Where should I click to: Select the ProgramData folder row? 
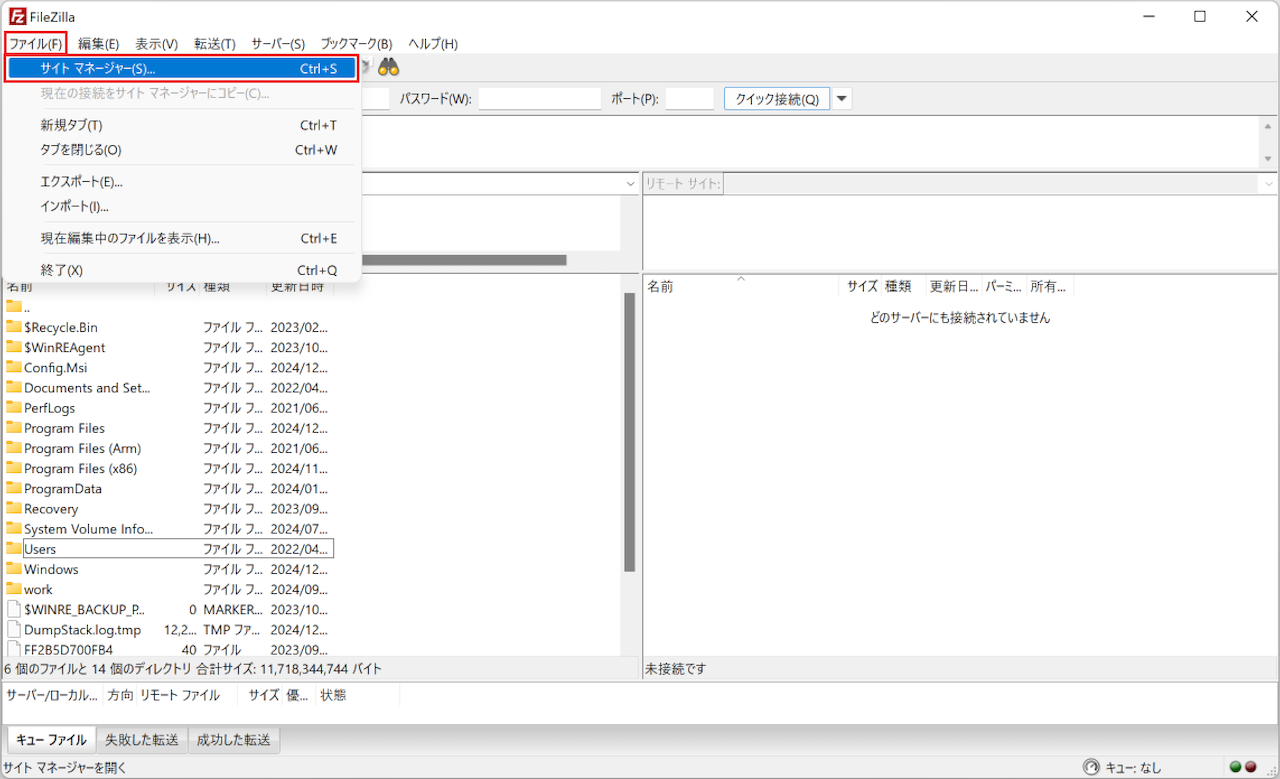click(x=169, y=488)
